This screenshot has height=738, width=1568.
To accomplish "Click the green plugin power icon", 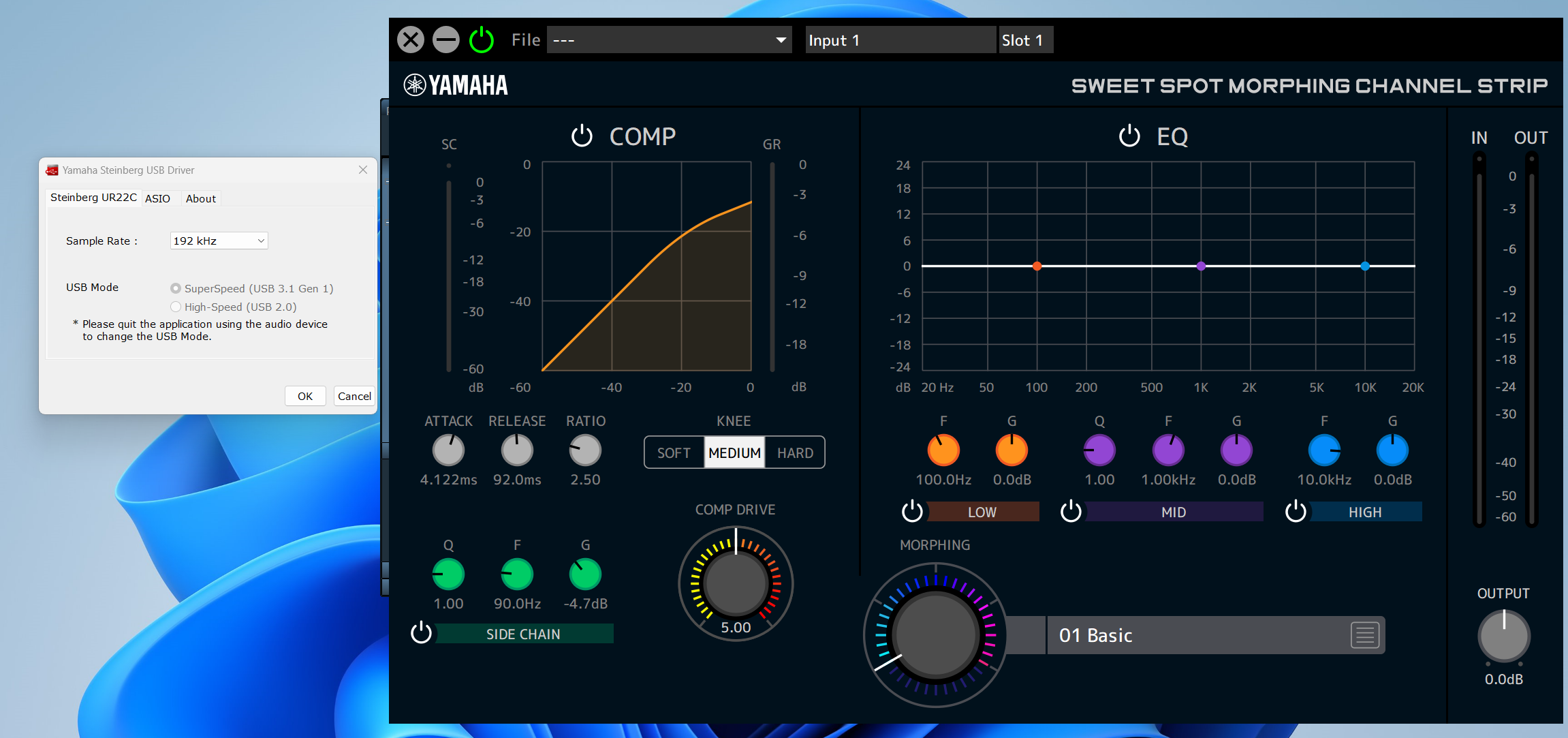I will click(482, 40).
